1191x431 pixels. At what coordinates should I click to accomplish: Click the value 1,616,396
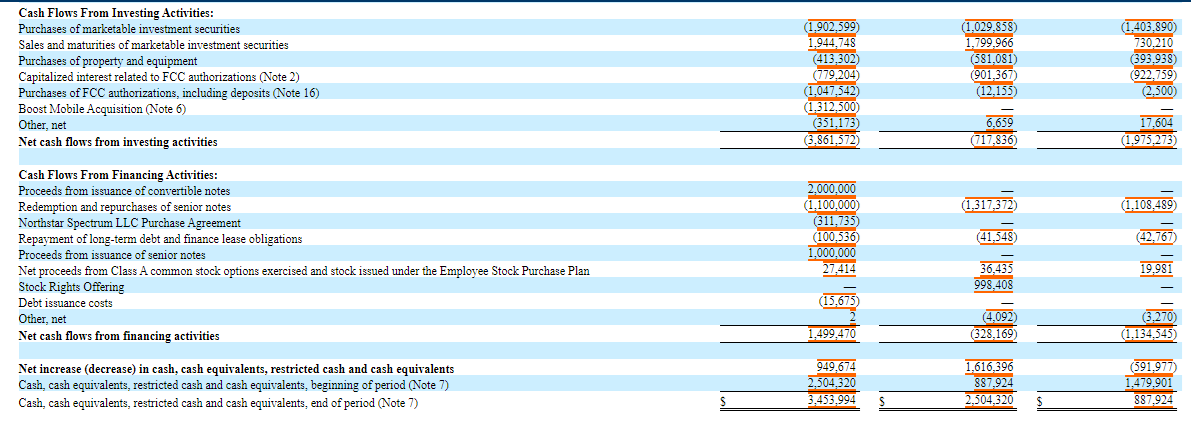990,369
